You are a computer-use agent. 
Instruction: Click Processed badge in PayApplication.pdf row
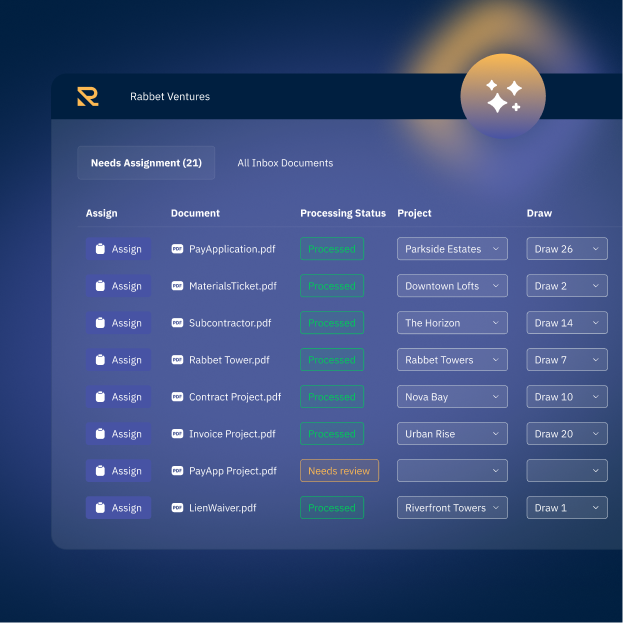(332, 249)
